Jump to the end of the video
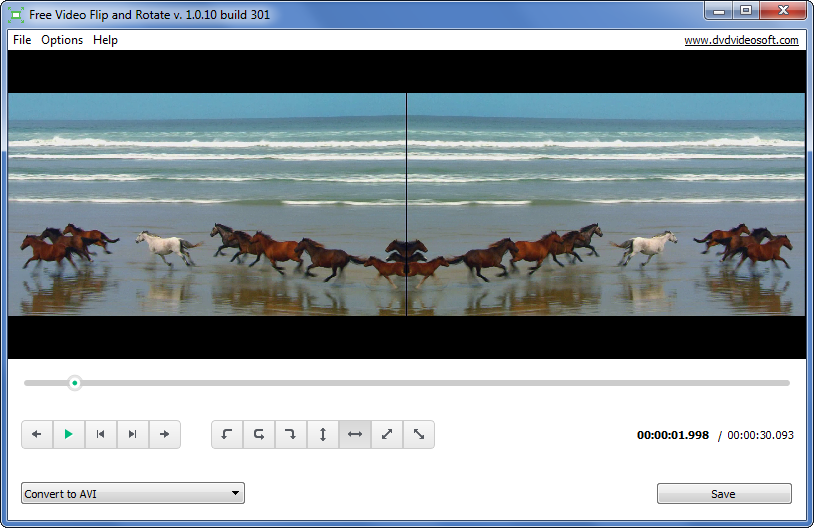The height and width of the screenshot is (528, 814). [x=133, y=434]
